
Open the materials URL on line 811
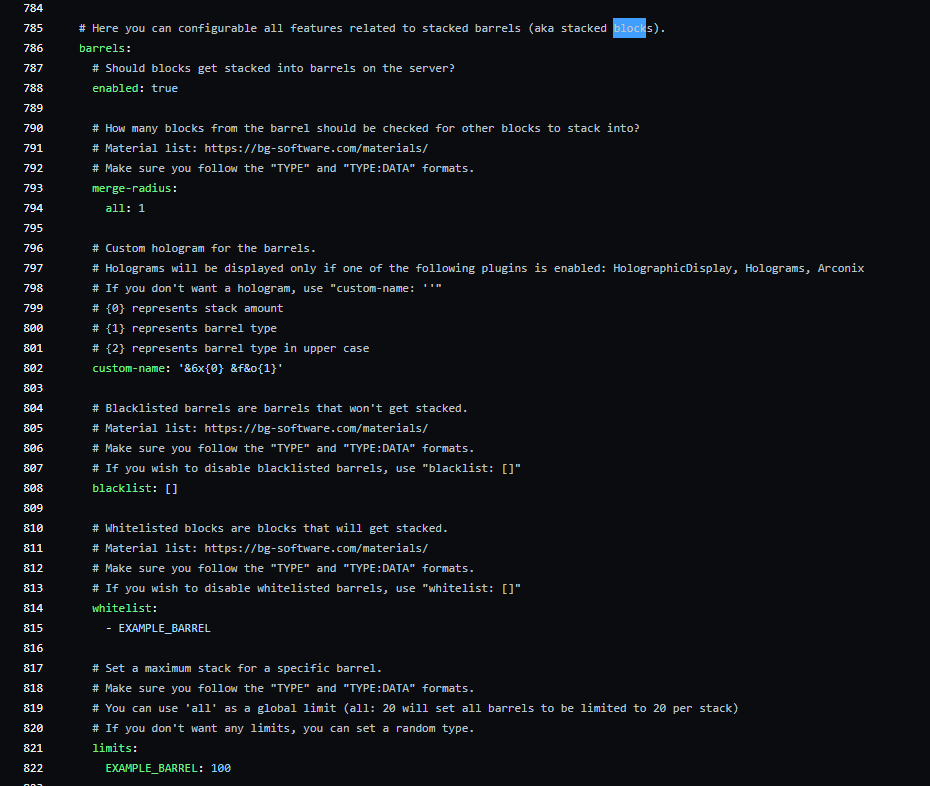(x=316, y=548)
